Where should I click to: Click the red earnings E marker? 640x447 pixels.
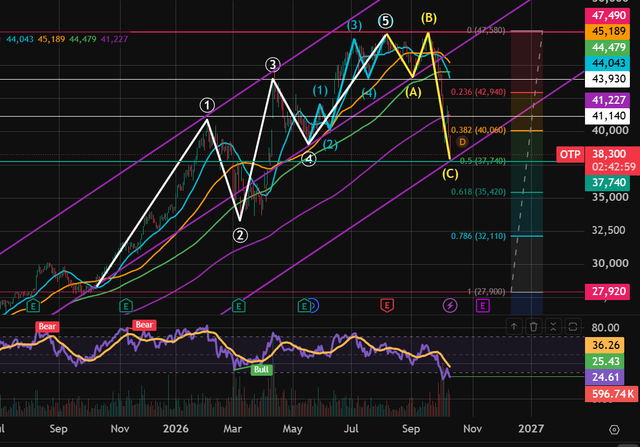click(x=387, y=305)
